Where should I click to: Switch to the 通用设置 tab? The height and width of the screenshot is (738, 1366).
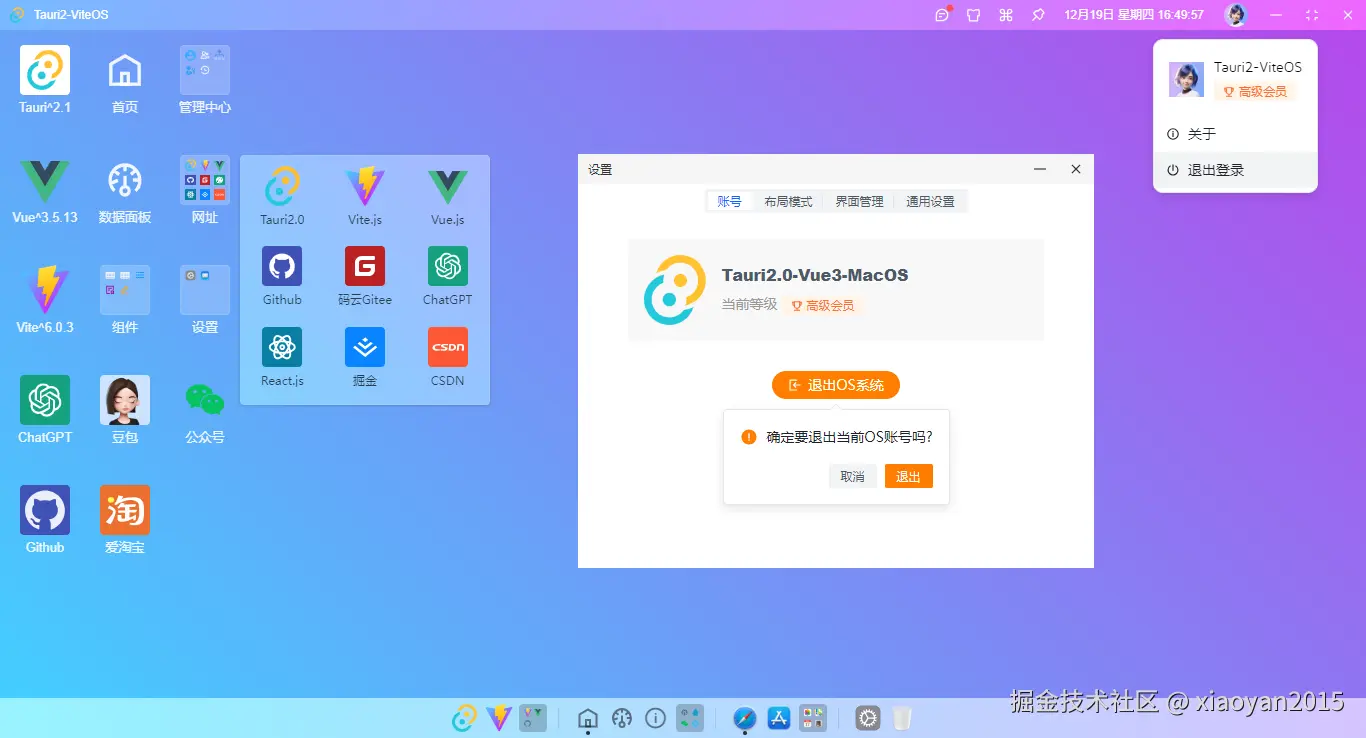pyautogui.click(x=930, y=201)
